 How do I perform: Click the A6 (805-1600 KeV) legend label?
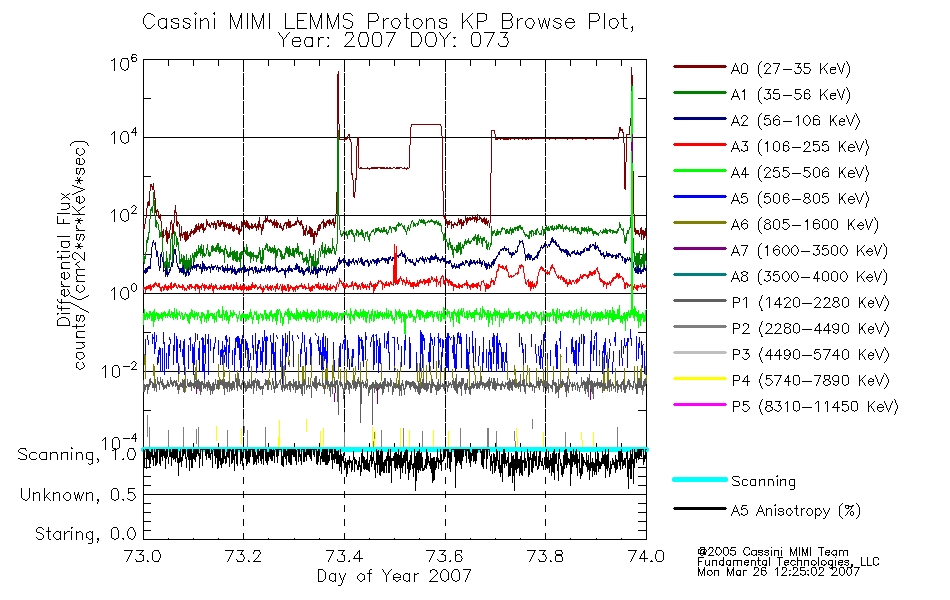click(x=805, y=225)
